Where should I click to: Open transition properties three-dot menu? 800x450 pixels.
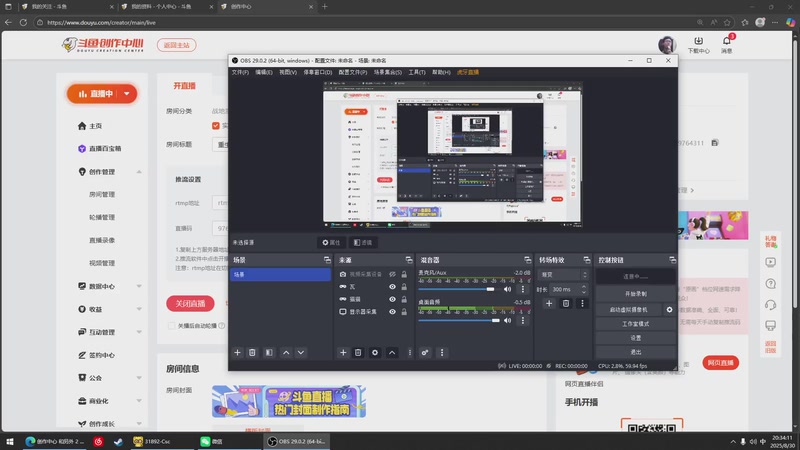582,304
